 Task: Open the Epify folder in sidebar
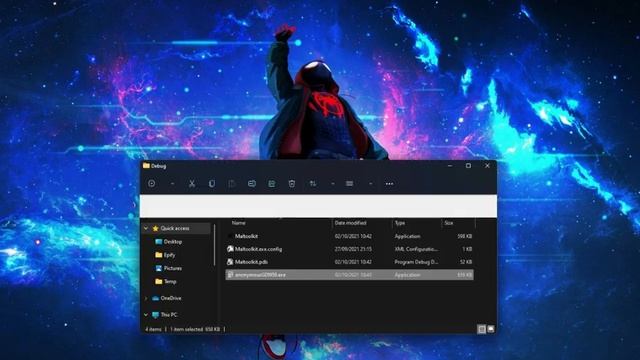169,255
